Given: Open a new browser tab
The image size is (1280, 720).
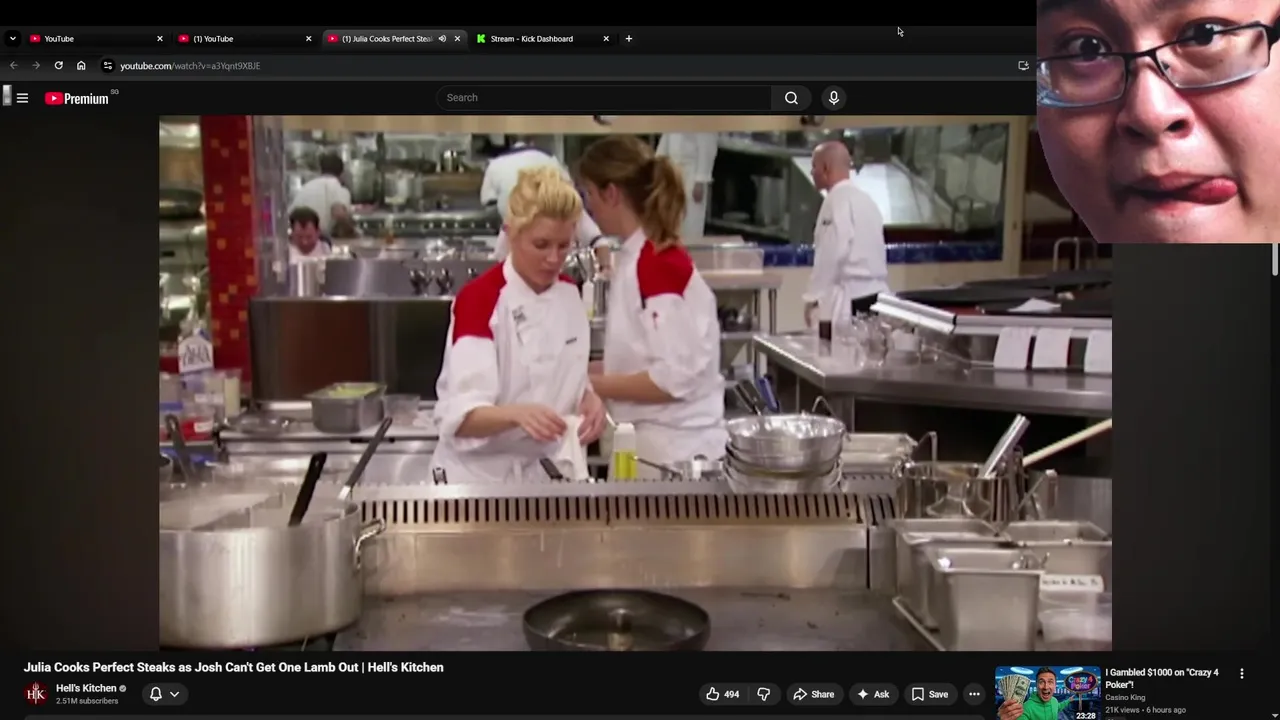Looking at the screenshot, I should 628,38.
